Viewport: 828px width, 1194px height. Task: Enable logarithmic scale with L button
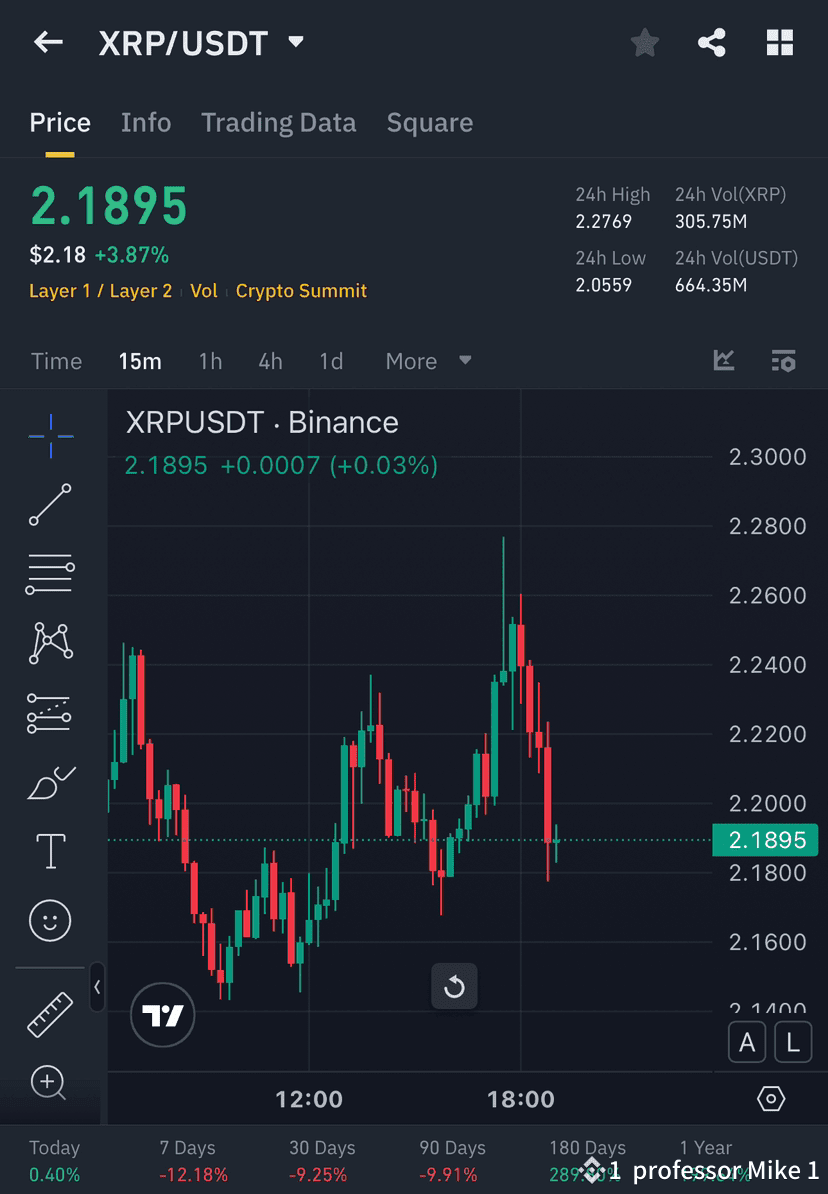click(x=793, y=1042)
